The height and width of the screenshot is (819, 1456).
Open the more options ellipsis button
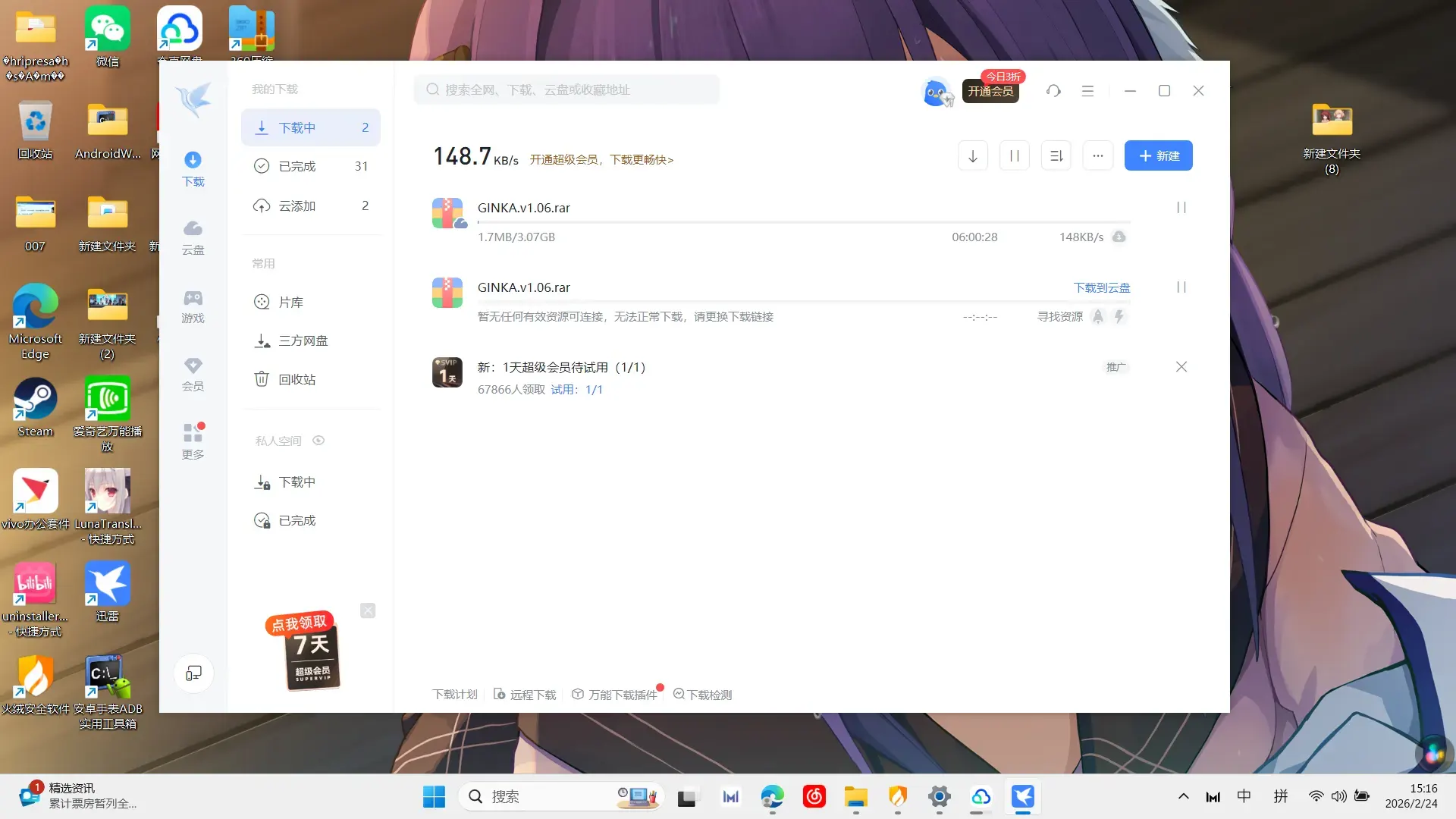point(1098,155)
